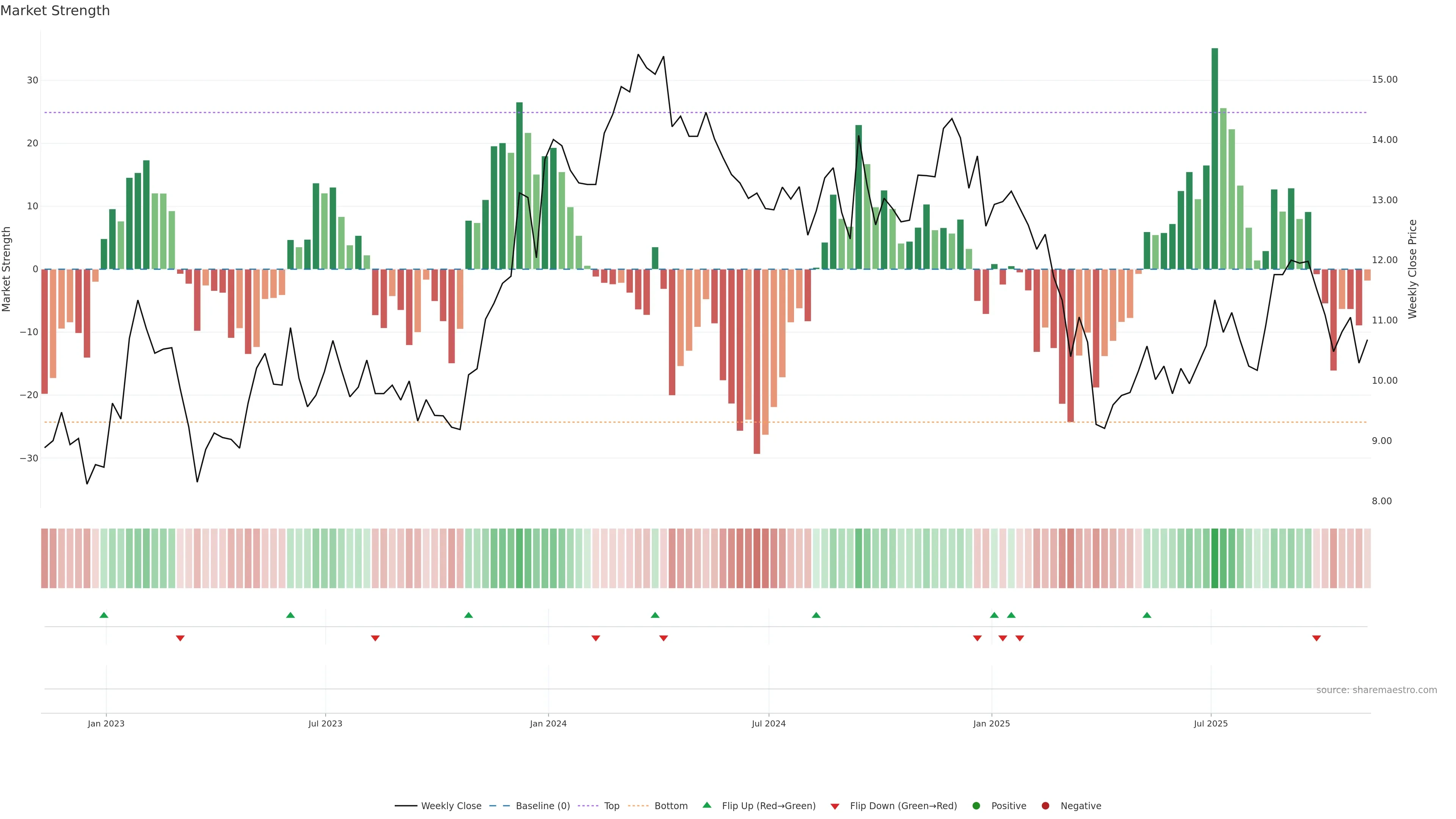Click the Jan 2024 x-axis label

click(548, 723)
